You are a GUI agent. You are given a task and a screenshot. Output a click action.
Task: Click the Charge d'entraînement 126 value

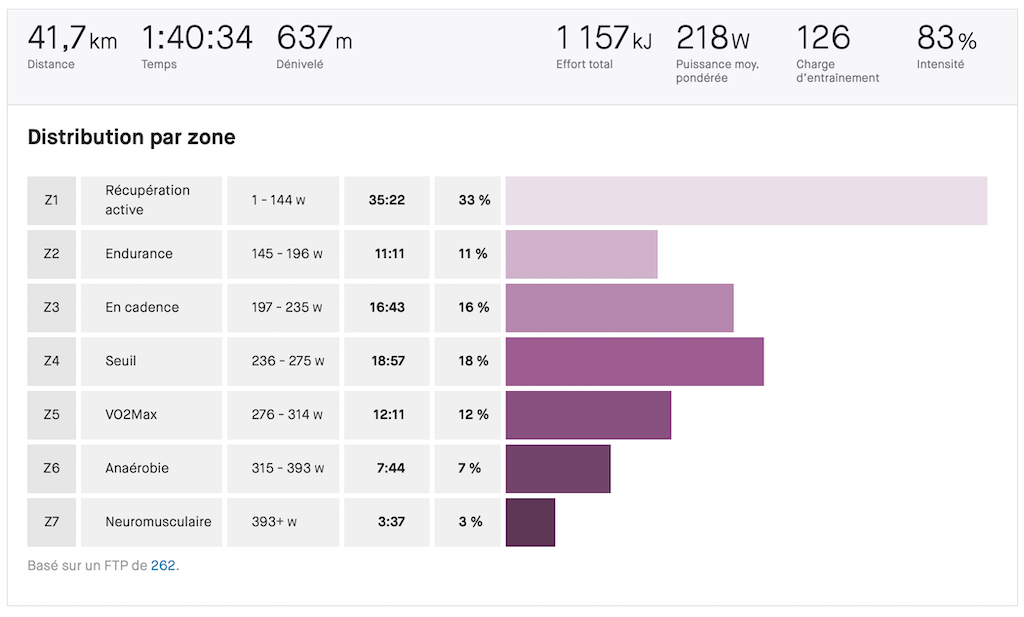tap(823, 39)
